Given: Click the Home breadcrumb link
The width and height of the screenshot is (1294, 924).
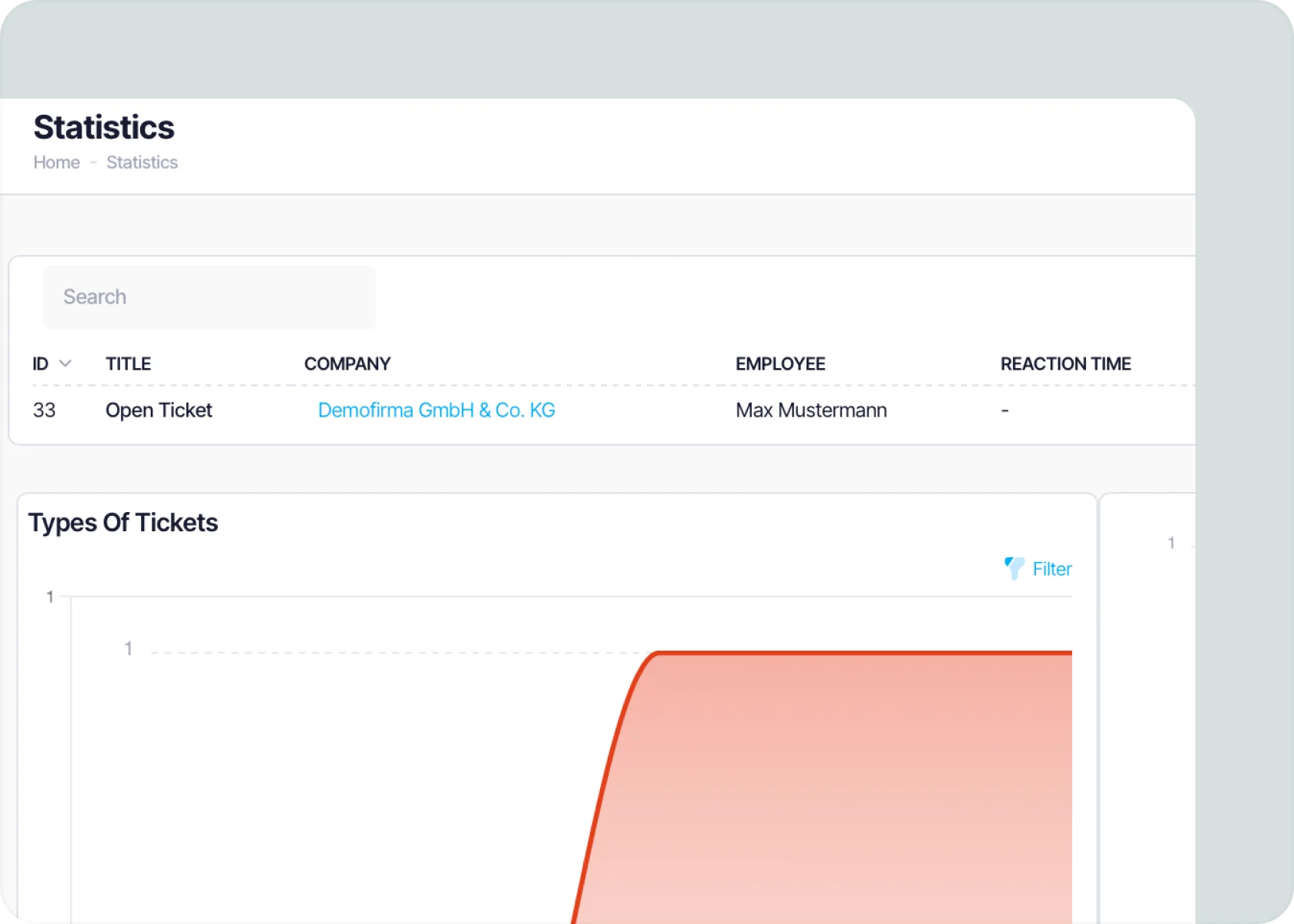Looking at the screenshot, I should point(56,162).
